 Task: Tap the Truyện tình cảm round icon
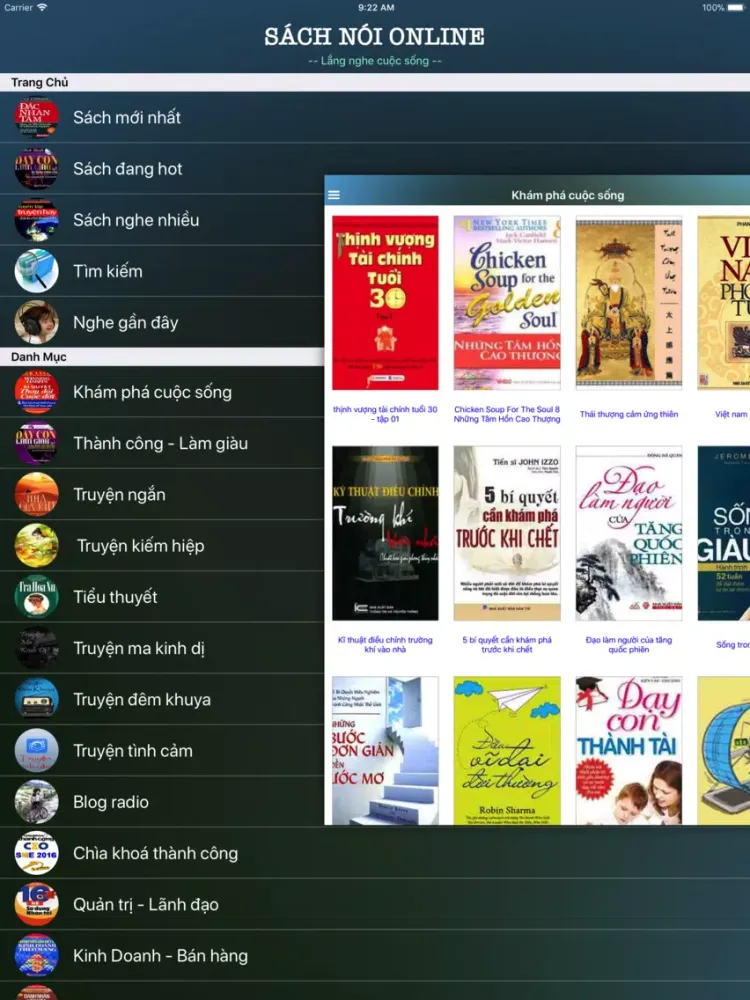pos(36,751)
